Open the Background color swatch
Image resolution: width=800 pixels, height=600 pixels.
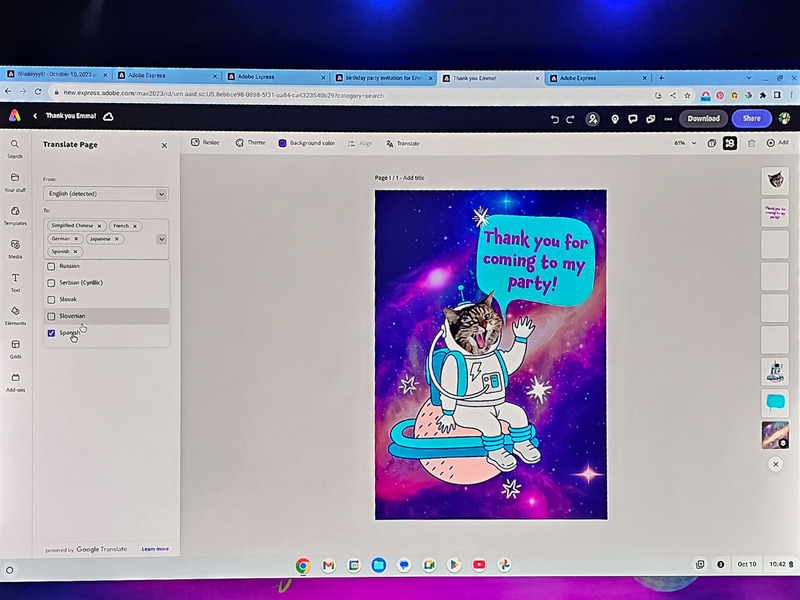tap(281, 142)
